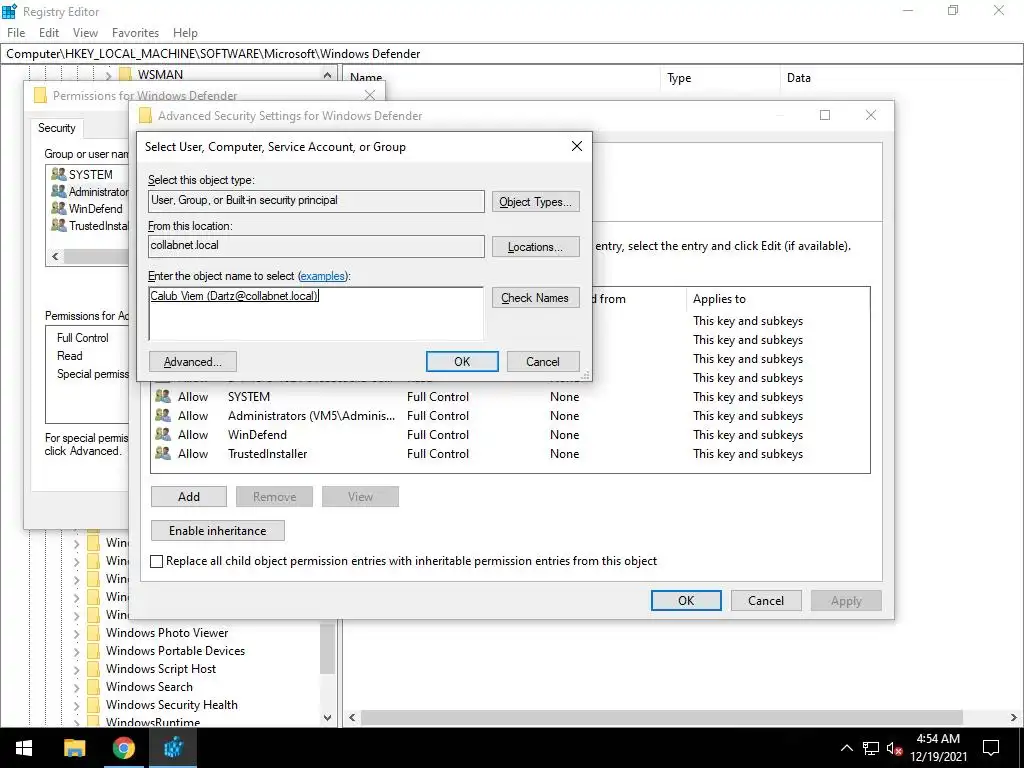Expand the Windows Script Host key
Image resolution: width=1024 pixels, height=768 pixels.
coord(76,669)
